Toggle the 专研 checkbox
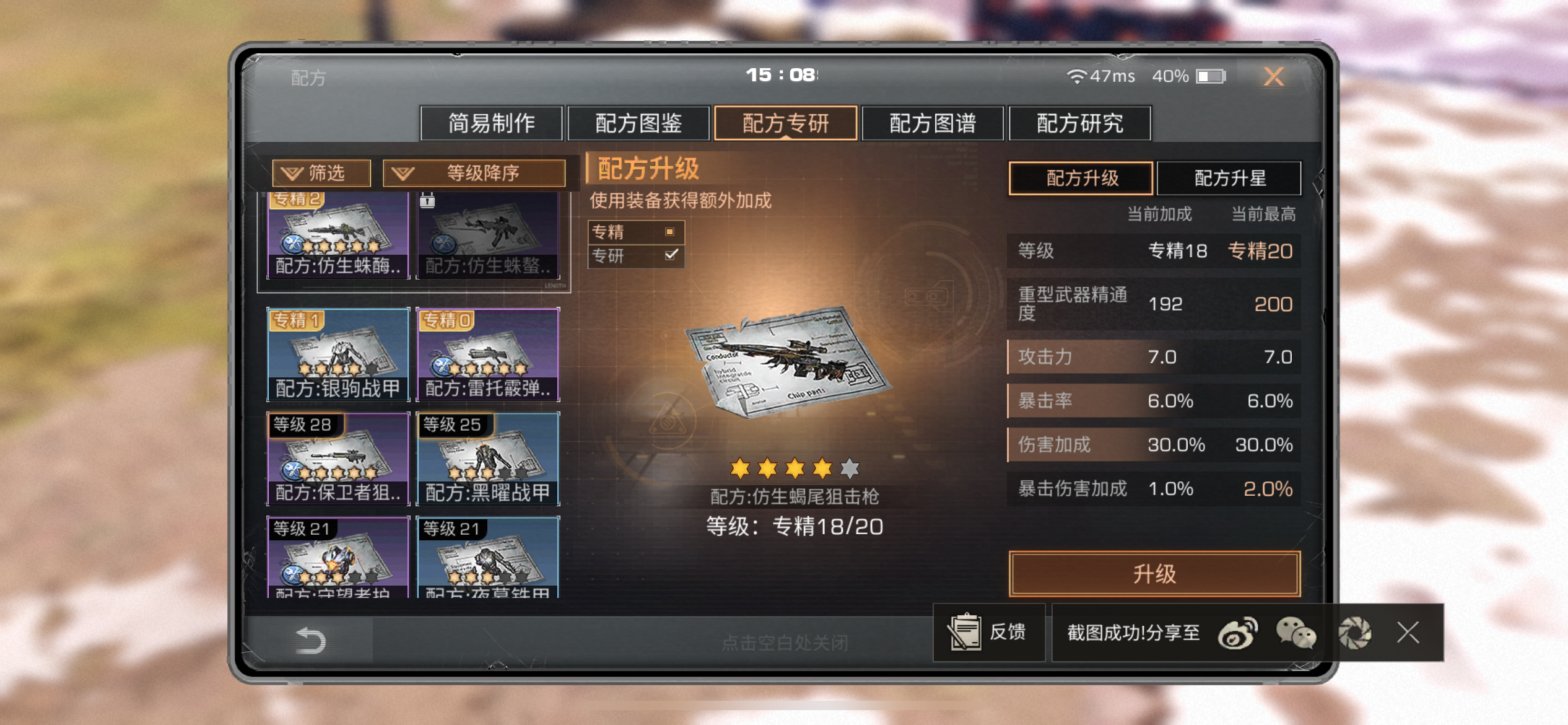 click(x=671, y=255)
